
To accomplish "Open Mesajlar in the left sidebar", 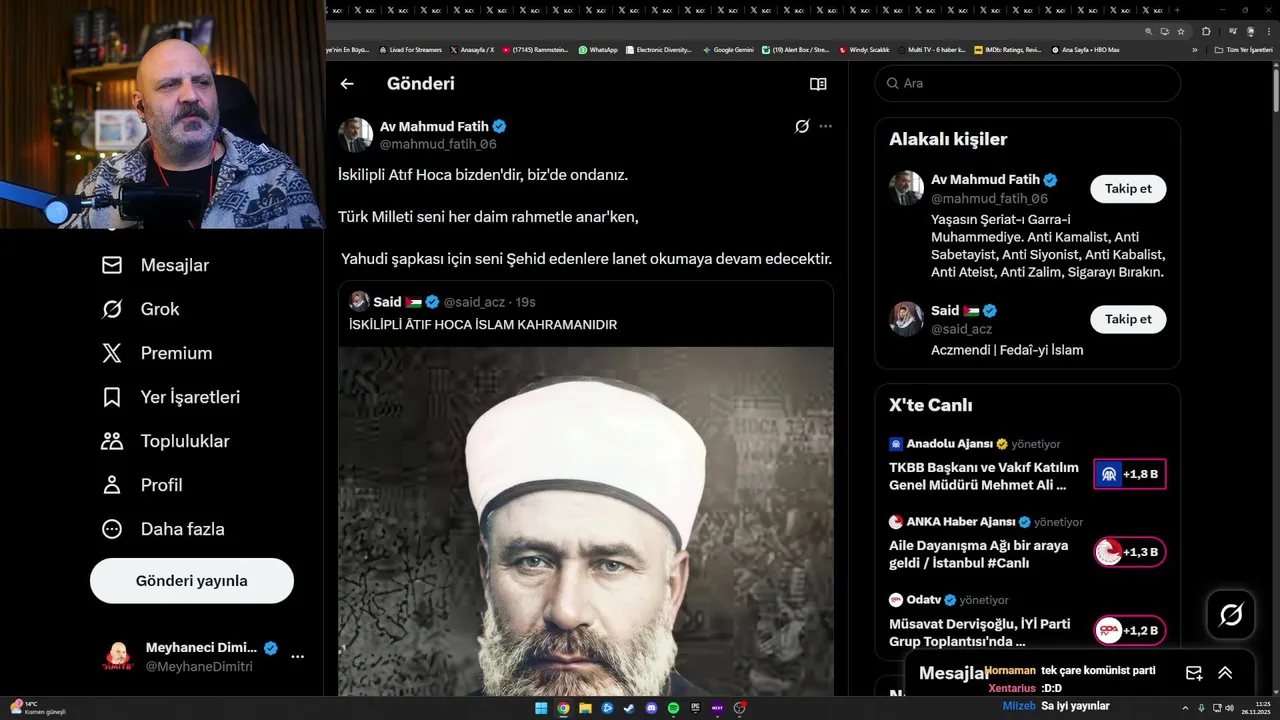I will tap(155, 265).
